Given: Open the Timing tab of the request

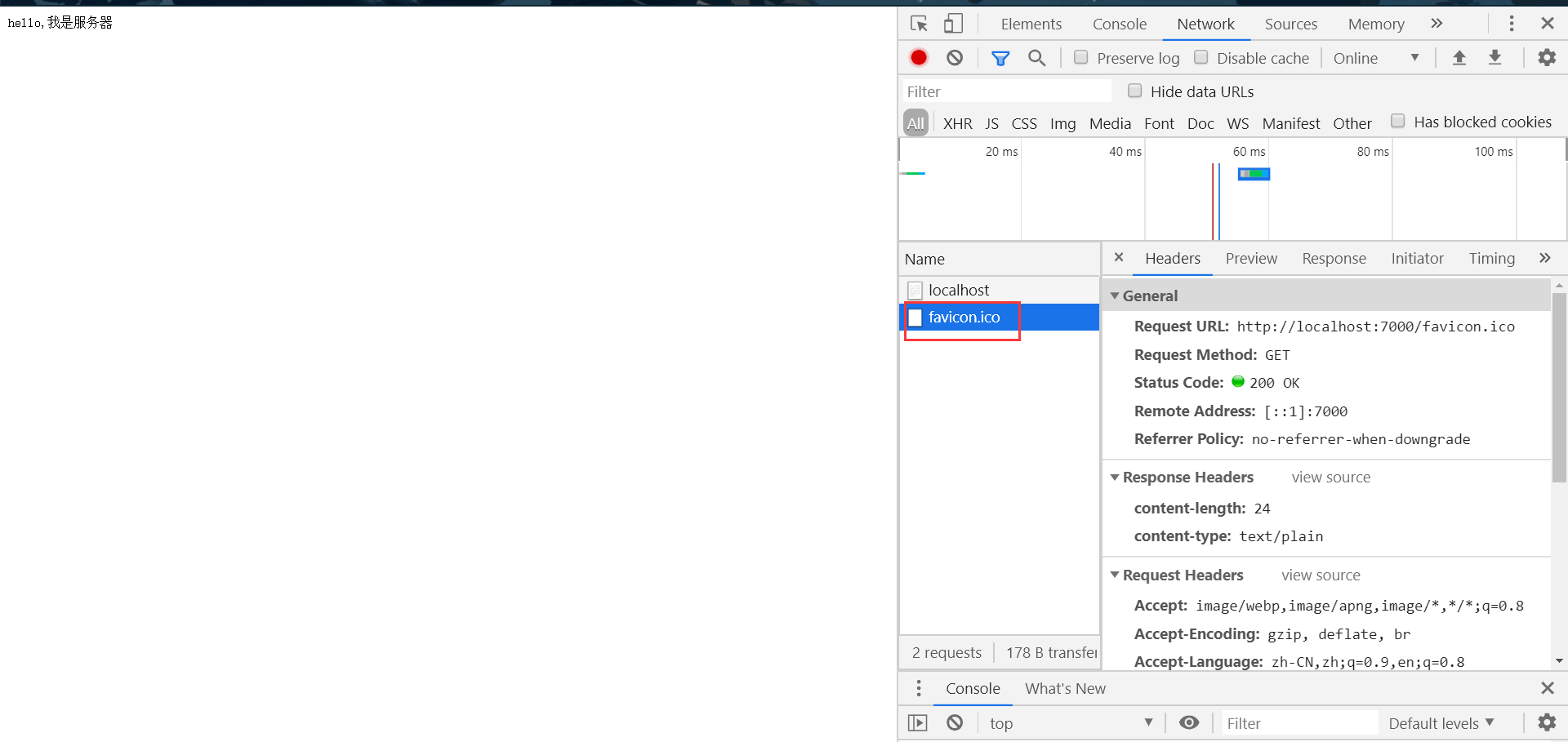Looking at the screenshot, I should (x=1491, y=258).
